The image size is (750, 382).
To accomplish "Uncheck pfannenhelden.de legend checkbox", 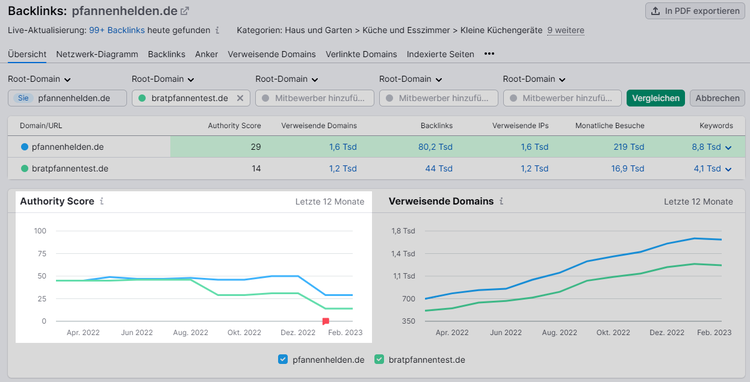I will [x=283, y=359].
